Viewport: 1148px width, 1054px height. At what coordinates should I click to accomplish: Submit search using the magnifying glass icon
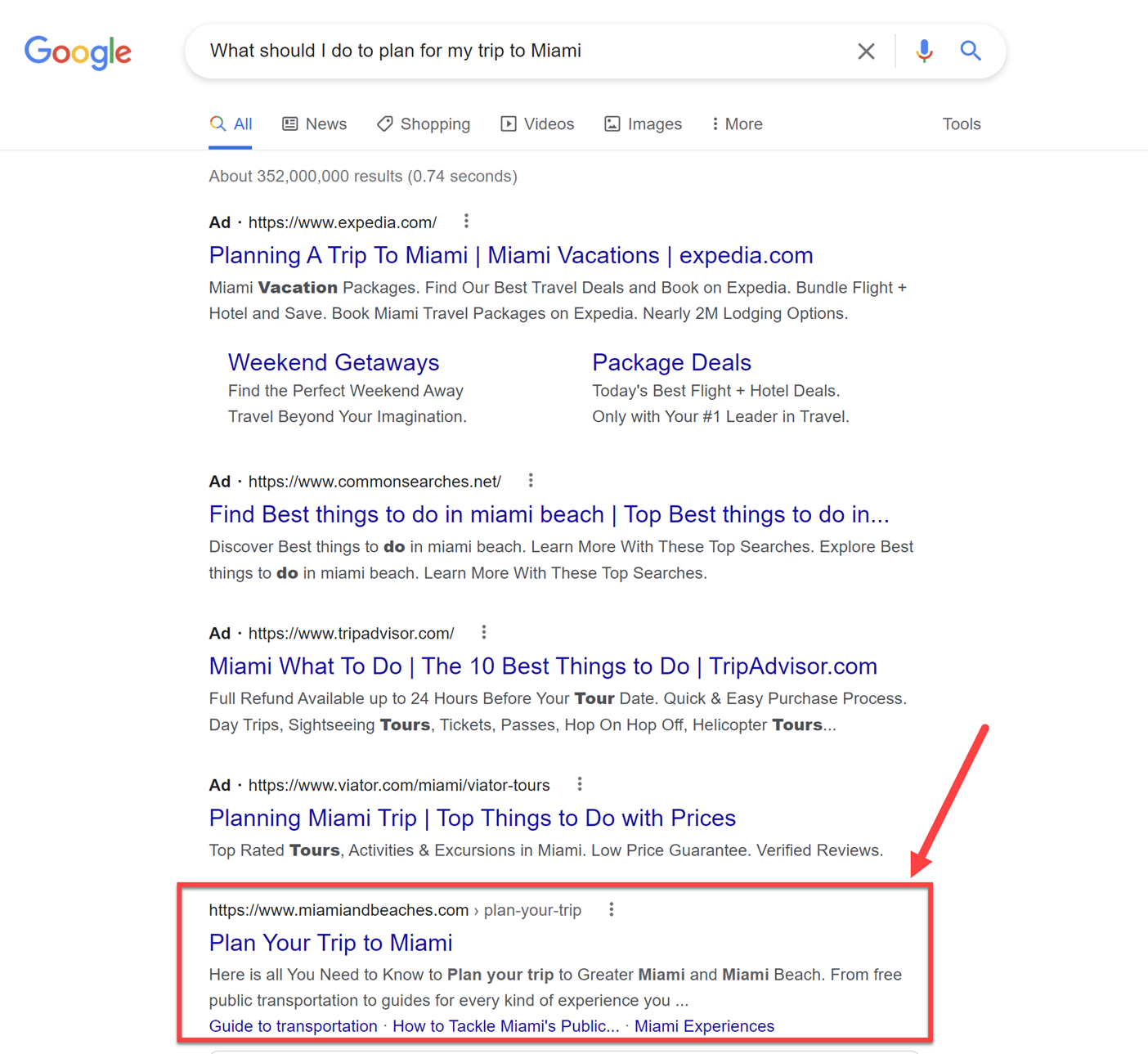coord(971,51)
